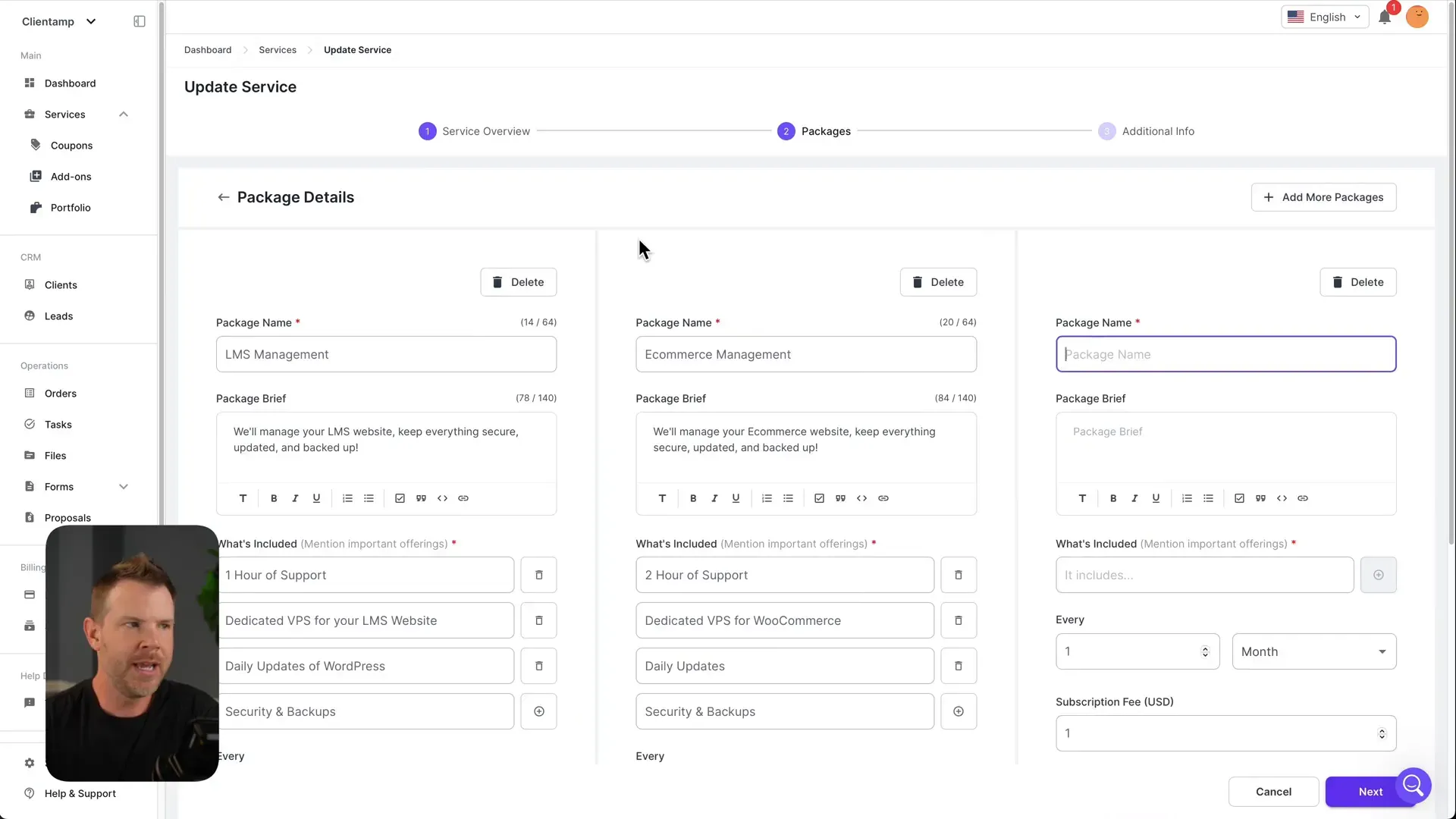Open Clients in sidebar
Image resolution: width=1456 pixels, height=819 pixels.
pos(61,285)
